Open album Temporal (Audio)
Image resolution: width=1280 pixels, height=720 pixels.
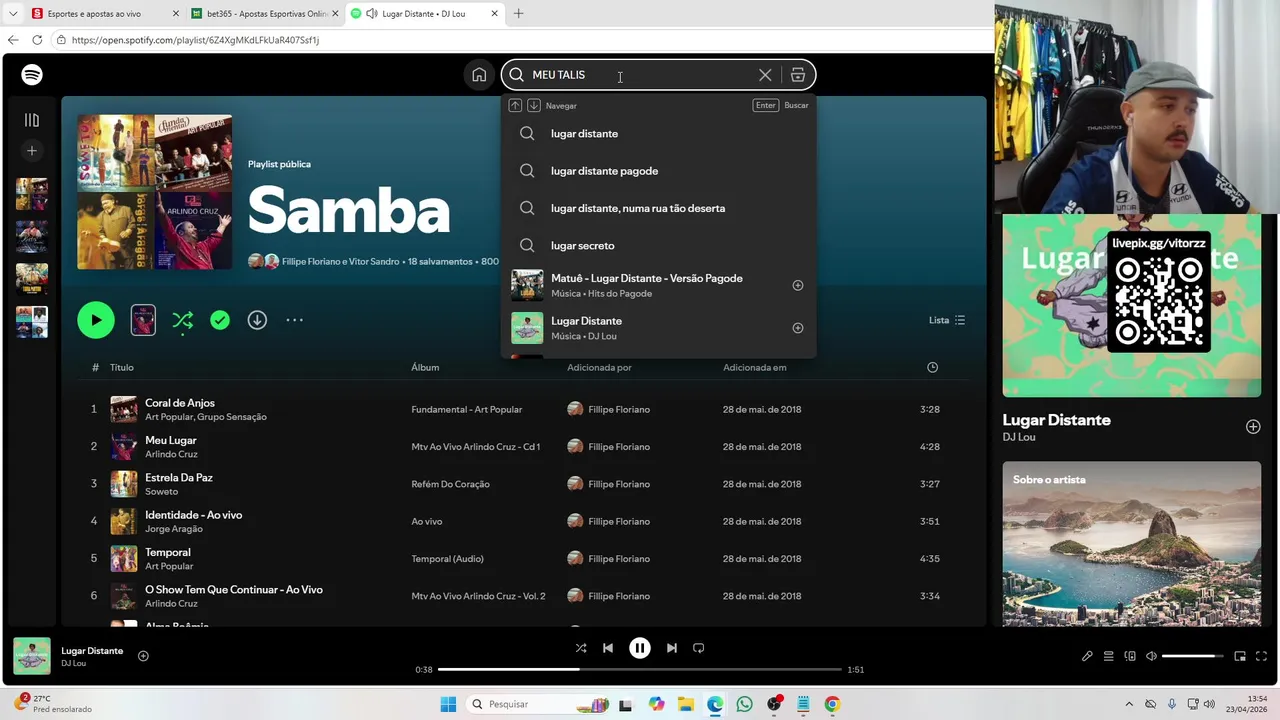click(x=447, y=559)
